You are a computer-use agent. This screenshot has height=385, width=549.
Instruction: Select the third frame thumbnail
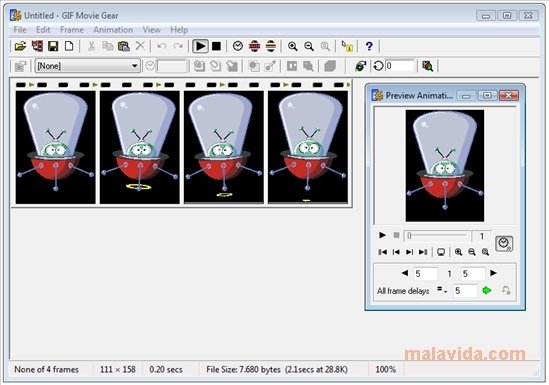[224, 147]
